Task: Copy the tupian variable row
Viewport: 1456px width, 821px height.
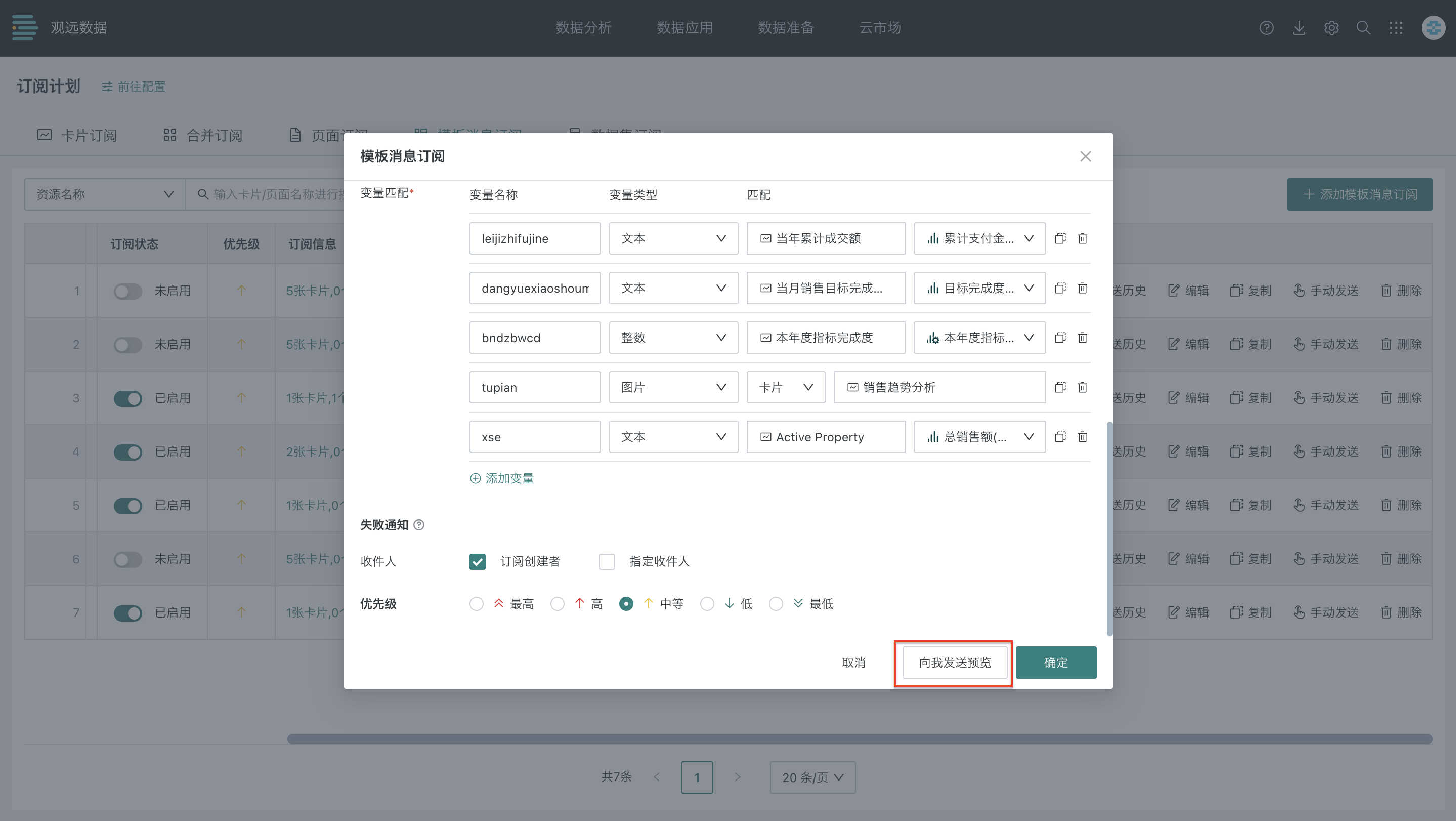Action: point(1060,387)
